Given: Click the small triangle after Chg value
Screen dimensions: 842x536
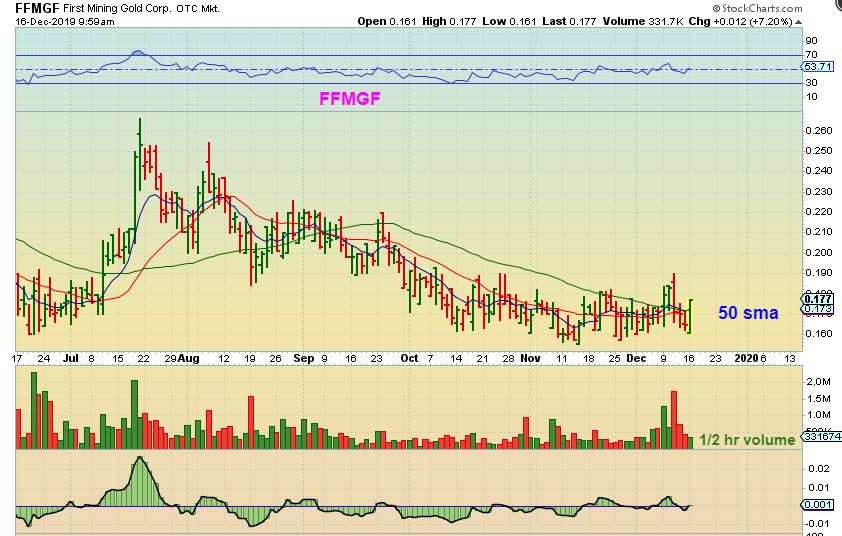Looking at the screenshot, I should 799,22.
